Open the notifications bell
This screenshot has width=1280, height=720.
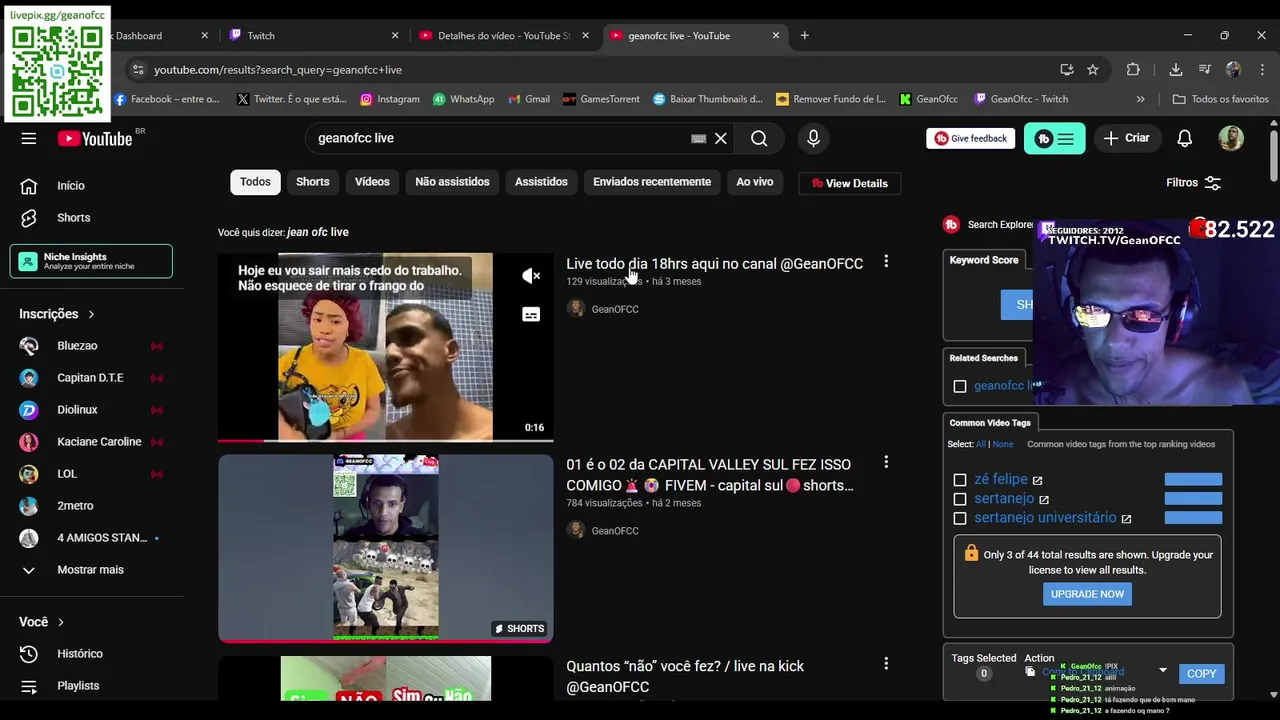coord(1184,138)
